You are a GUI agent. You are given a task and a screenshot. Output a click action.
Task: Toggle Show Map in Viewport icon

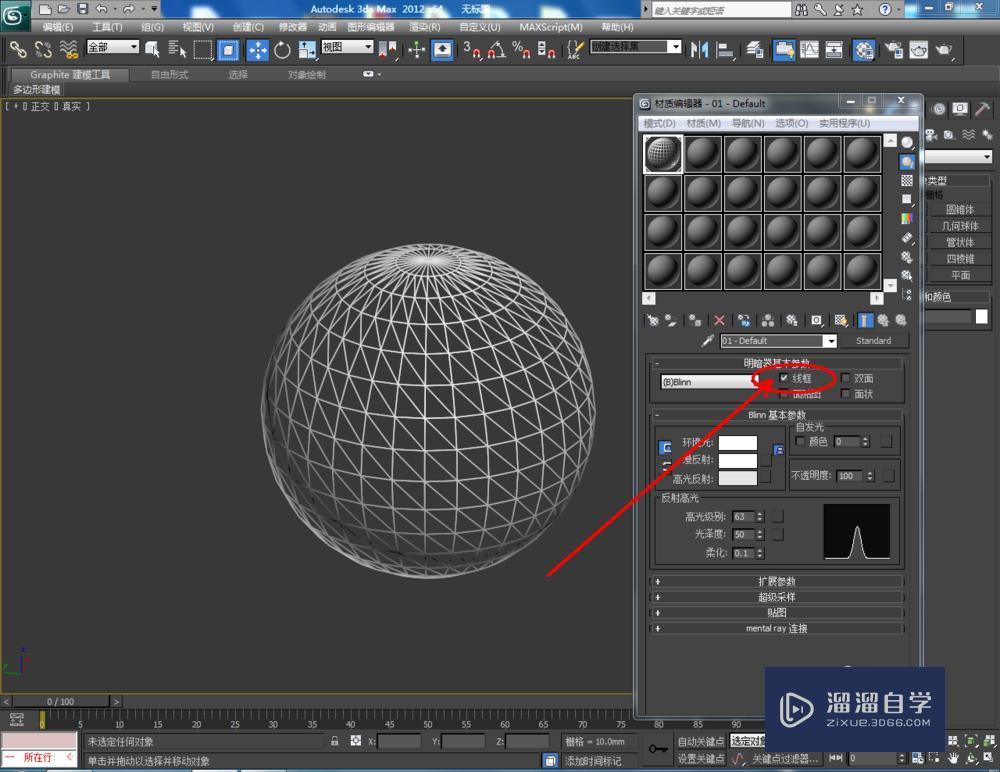(x=841, y=320)
